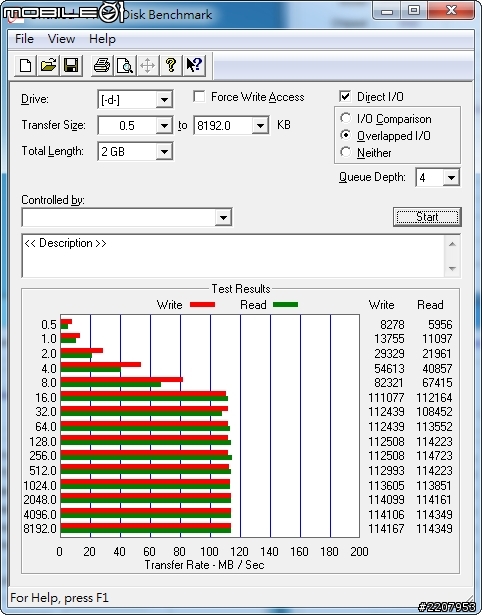
Task: Click the Write value 8278
Action: 392,324
